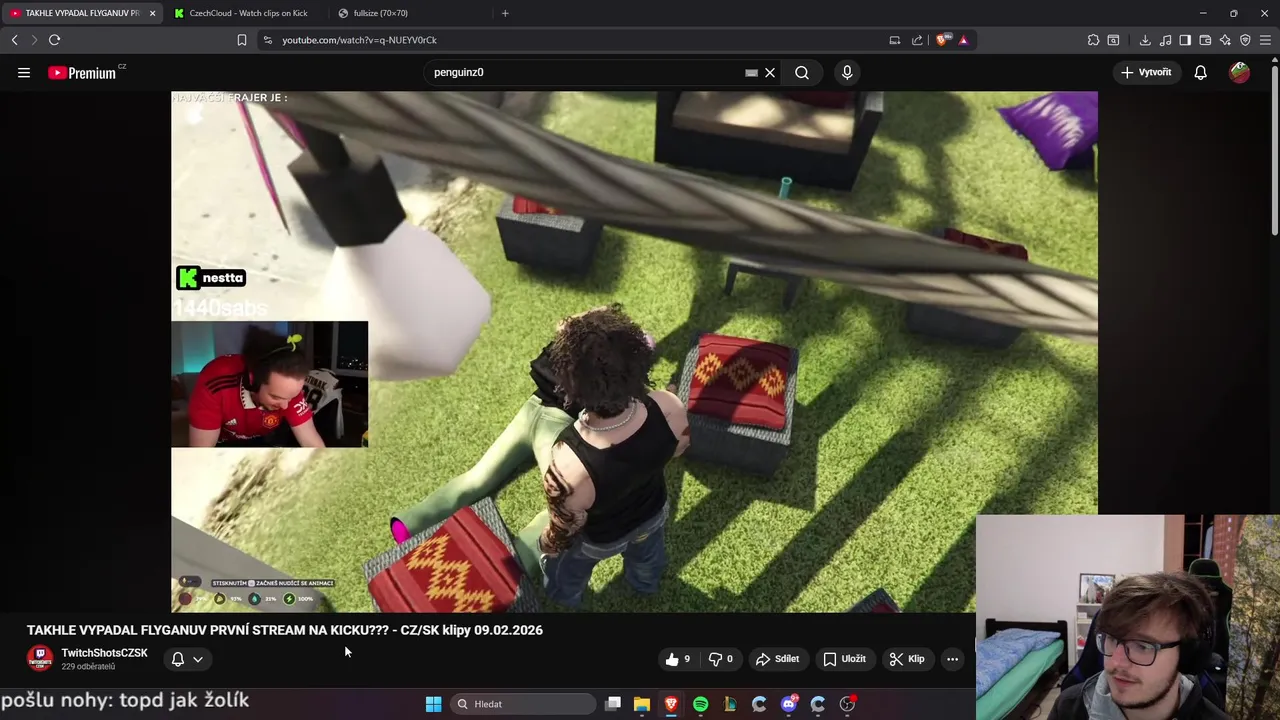Open media control music note icon

1165,40
